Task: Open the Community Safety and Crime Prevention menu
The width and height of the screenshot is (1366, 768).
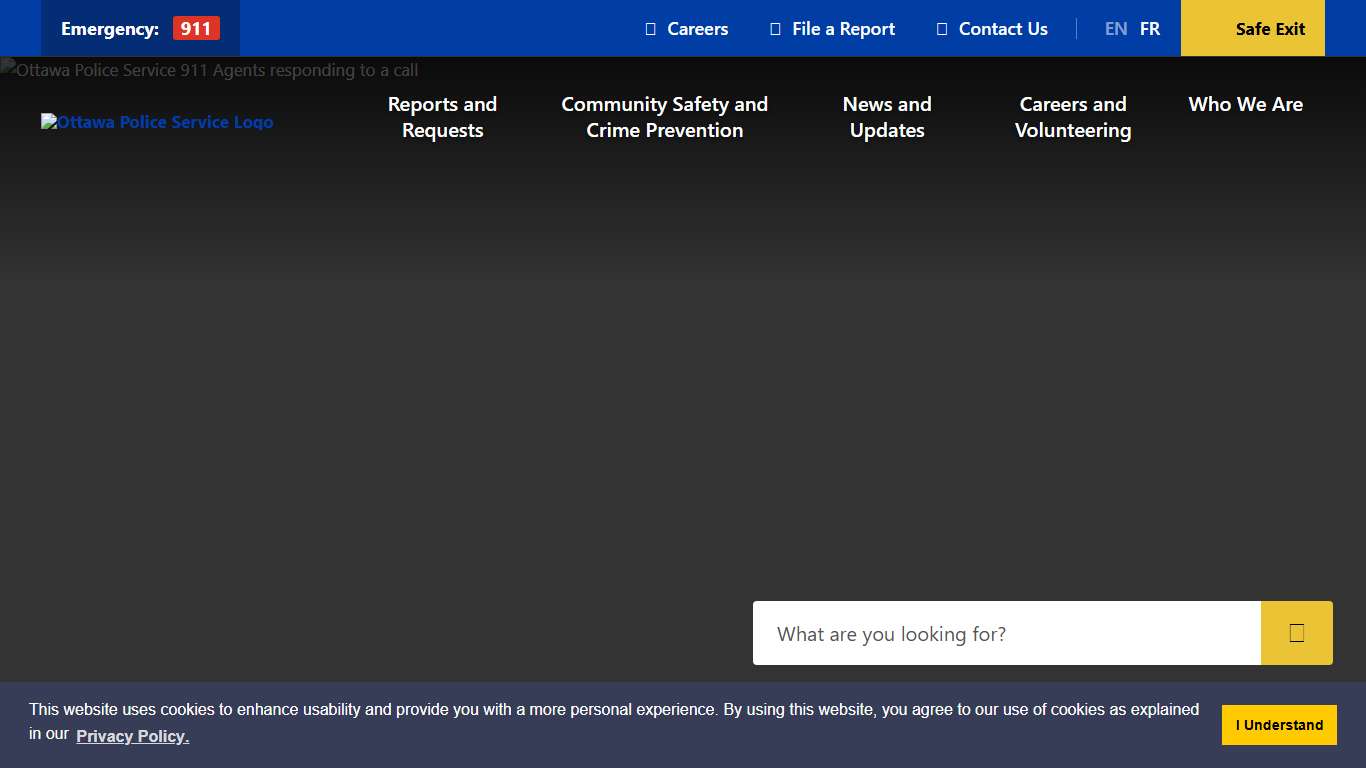Action: pos(665,117)
